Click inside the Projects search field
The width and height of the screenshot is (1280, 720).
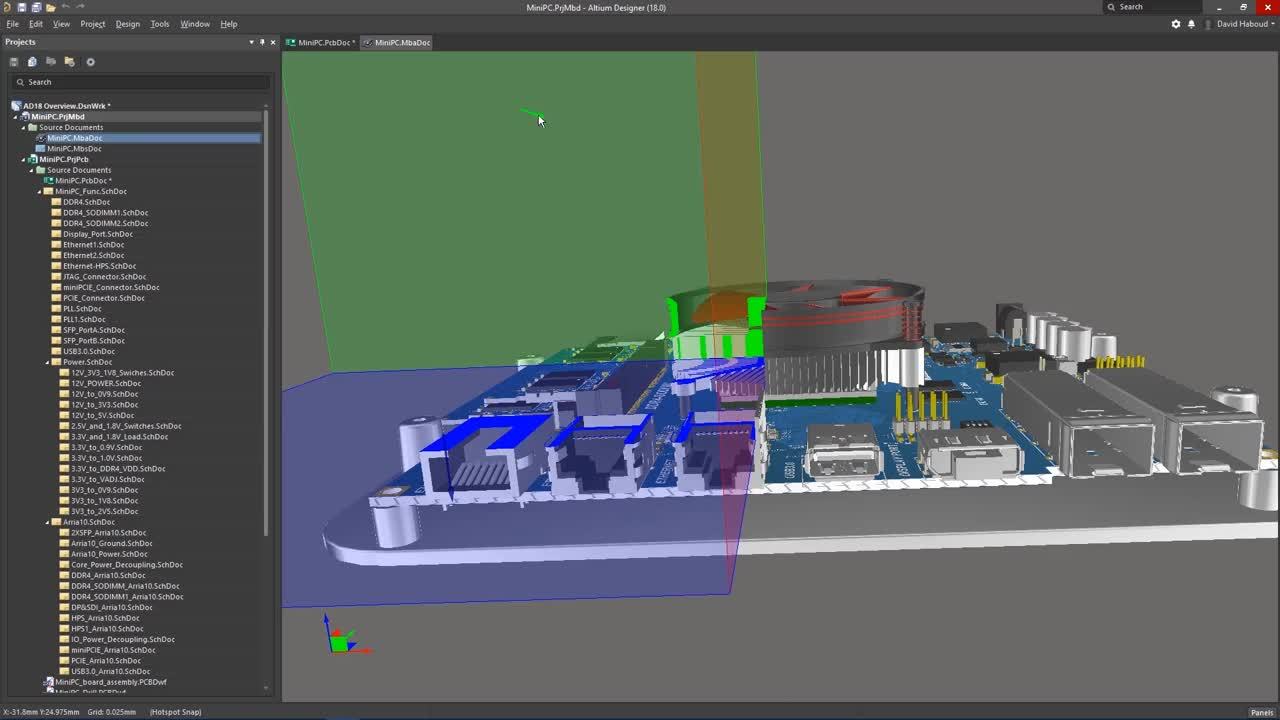coord(140,82)
